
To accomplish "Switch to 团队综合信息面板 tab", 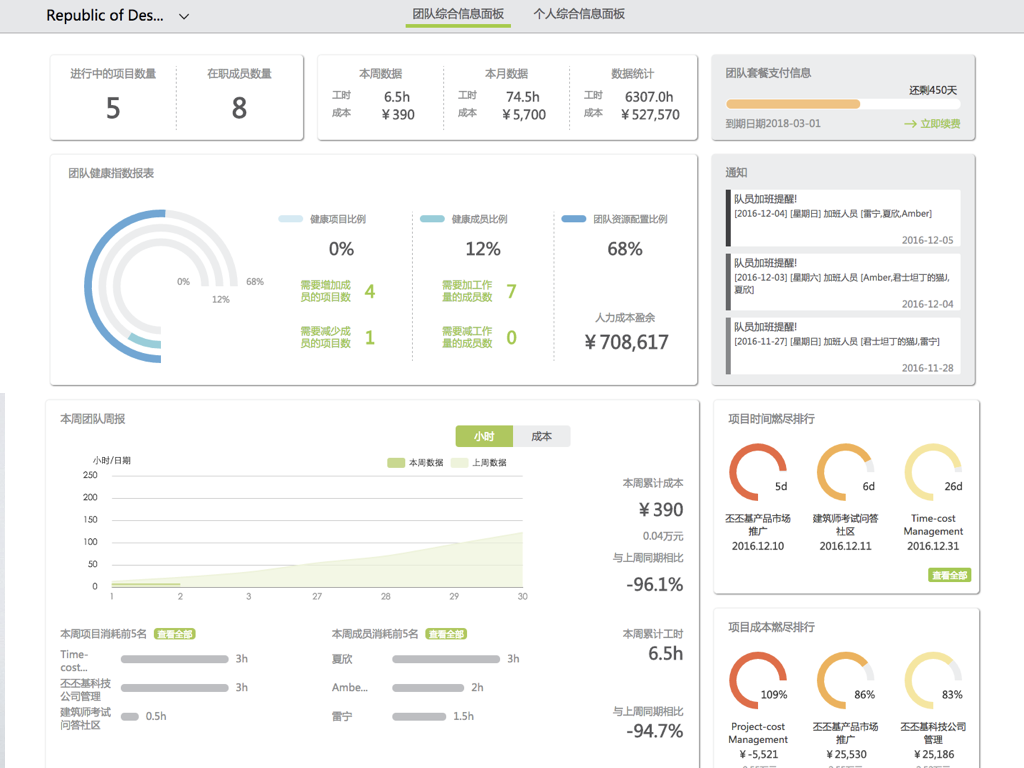I will tap(458, 15).
